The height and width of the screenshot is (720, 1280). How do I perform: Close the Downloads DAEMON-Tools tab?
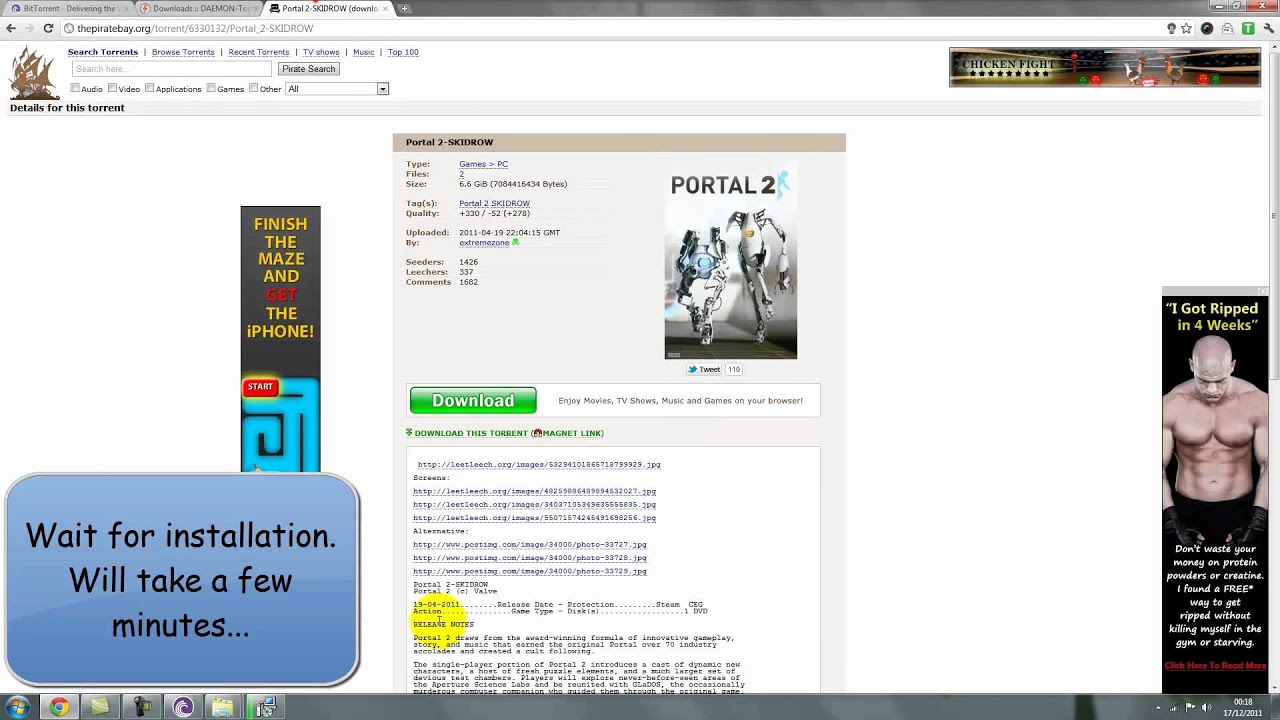(258, 8)
